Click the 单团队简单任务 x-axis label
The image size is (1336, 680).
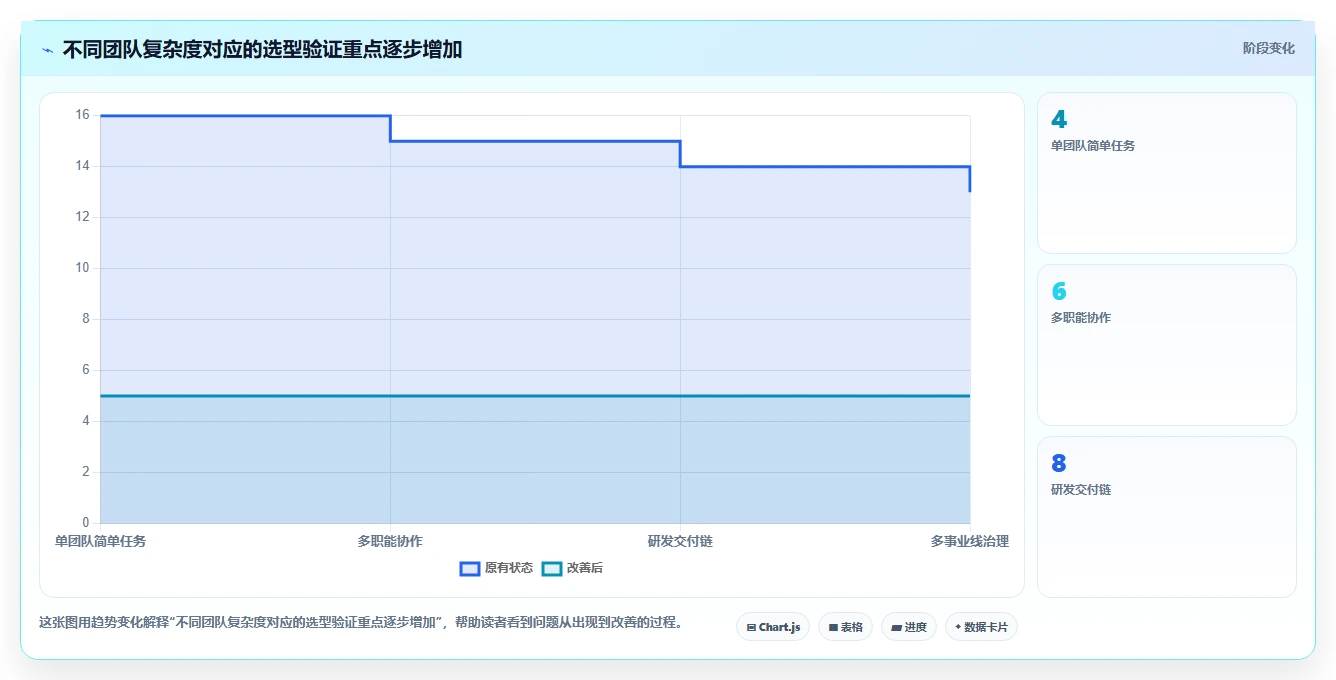pos(100,541)
